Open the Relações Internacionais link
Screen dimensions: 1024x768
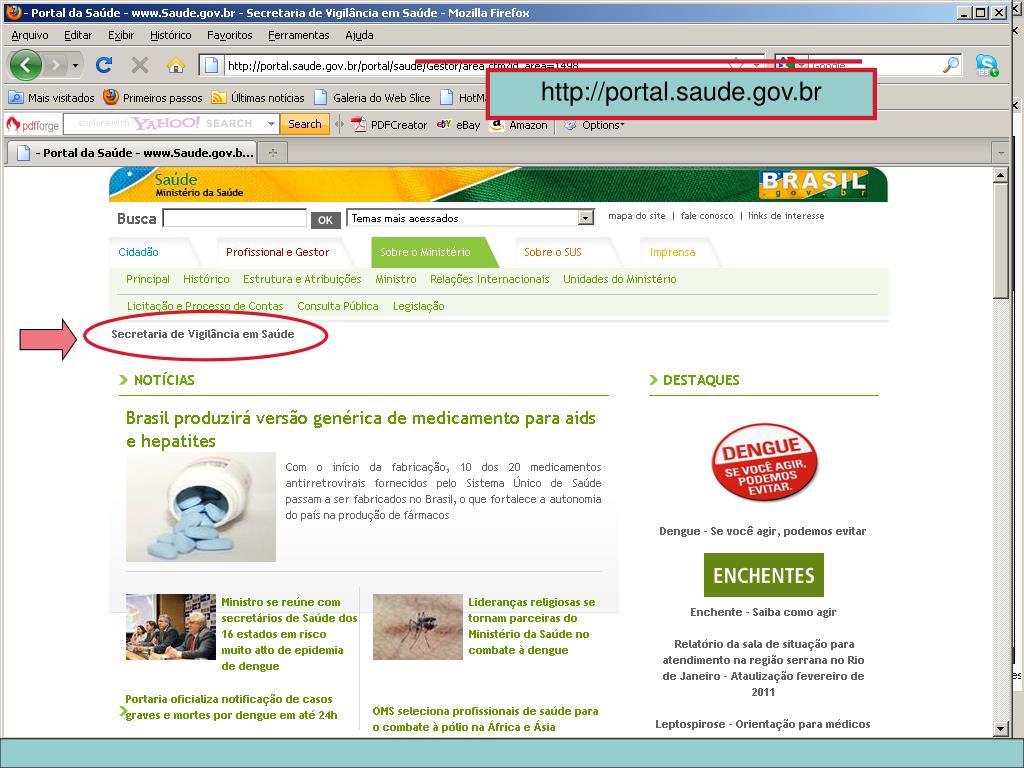[x=490, y=279]
